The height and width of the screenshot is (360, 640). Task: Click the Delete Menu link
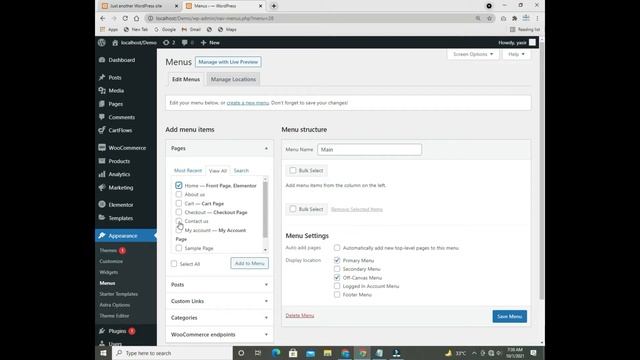300,316
